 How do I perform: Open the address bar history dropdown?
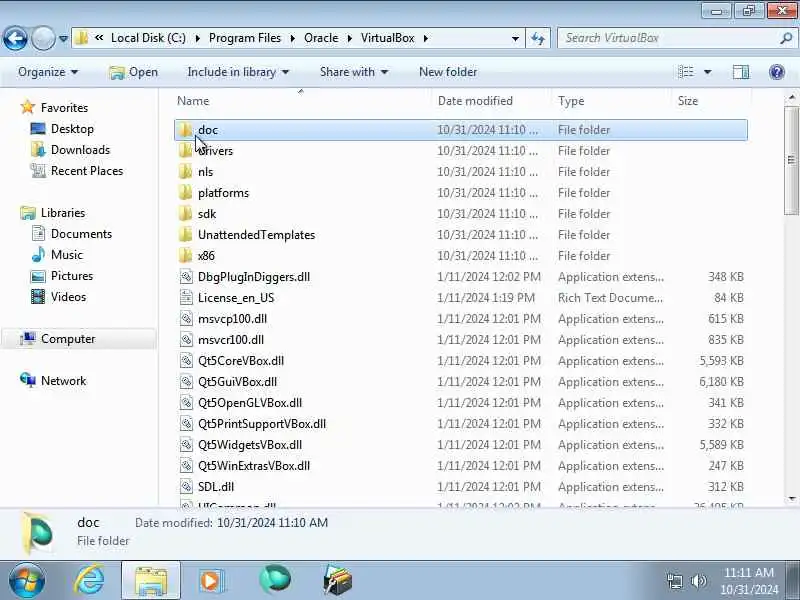pyautogui.click(x=515, y=38)
